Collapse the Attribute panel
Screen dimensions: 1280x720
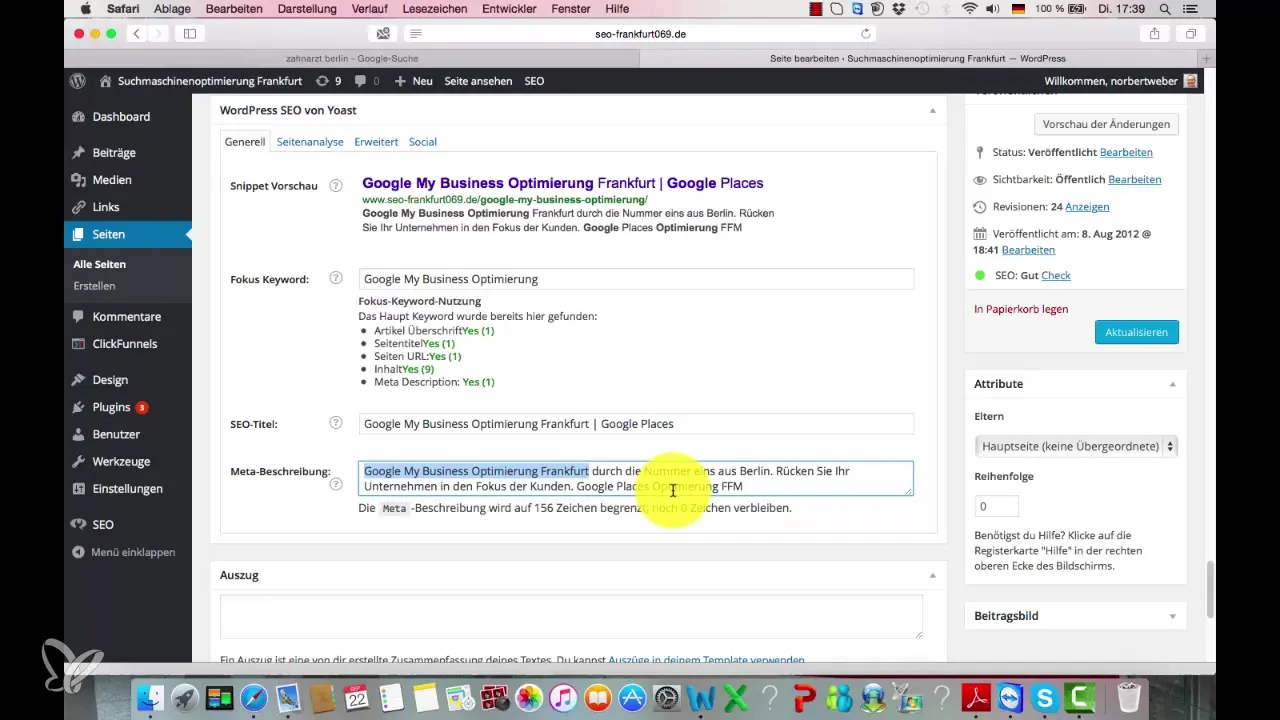[x=1172, y=384]
